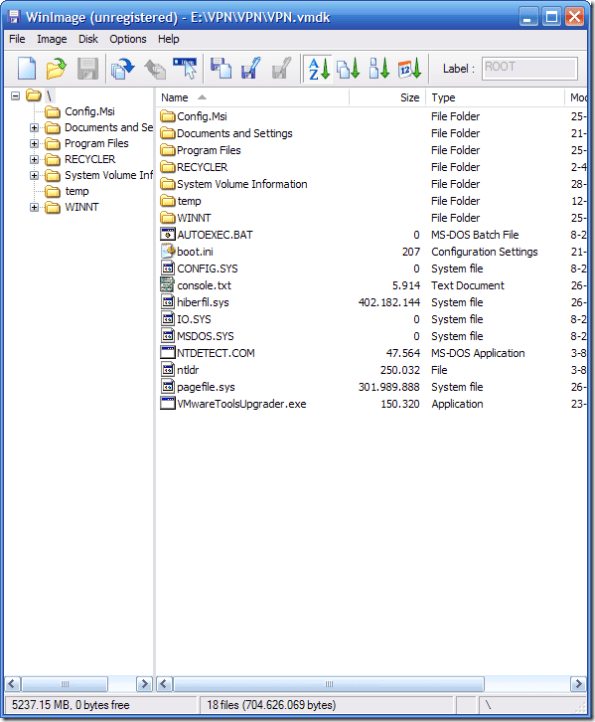
Task: Click temp folder name in file list
Action: pos(189,201)
